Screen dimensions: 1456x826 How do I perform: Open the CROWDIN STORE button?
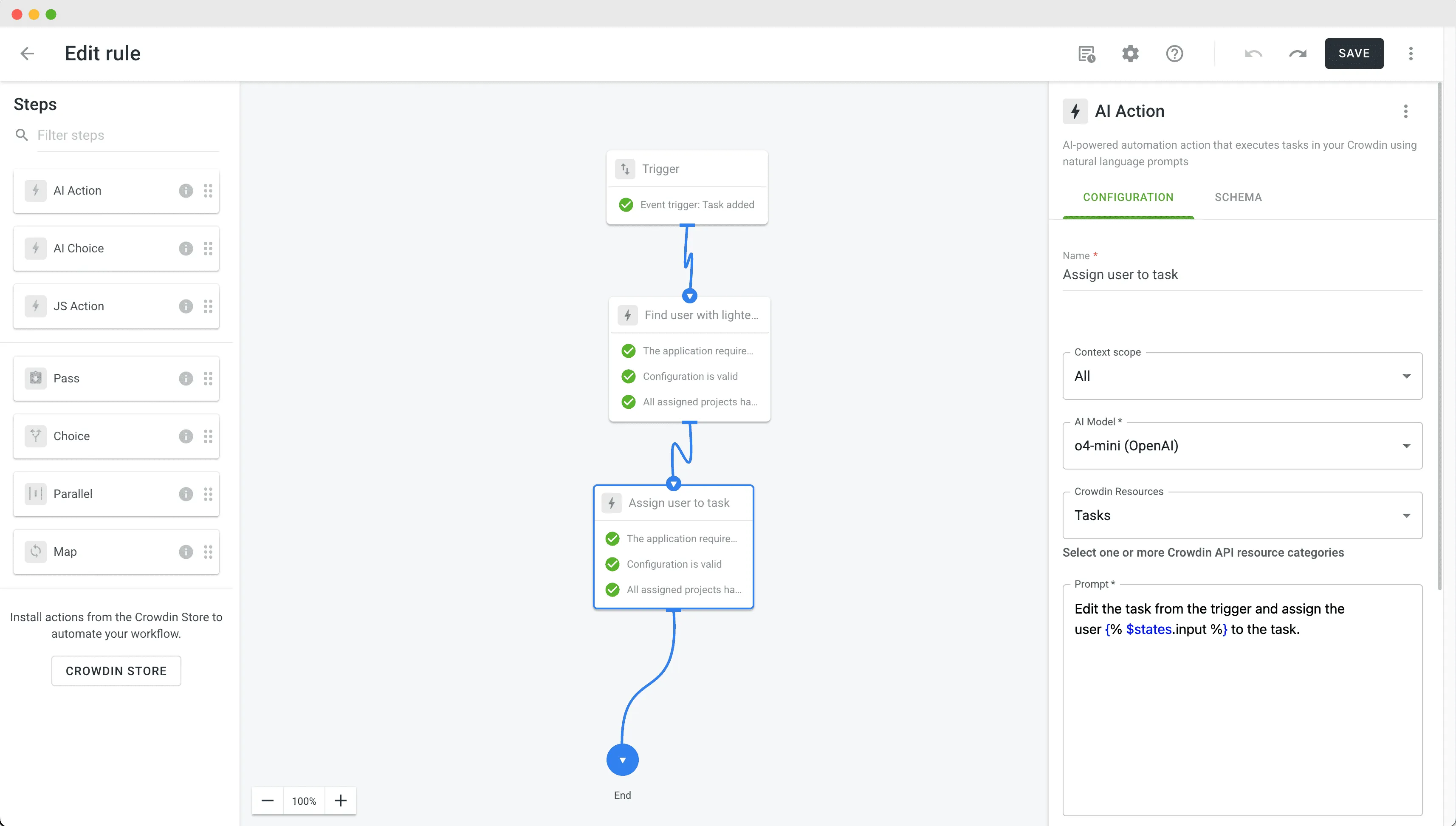pos(116,670)
